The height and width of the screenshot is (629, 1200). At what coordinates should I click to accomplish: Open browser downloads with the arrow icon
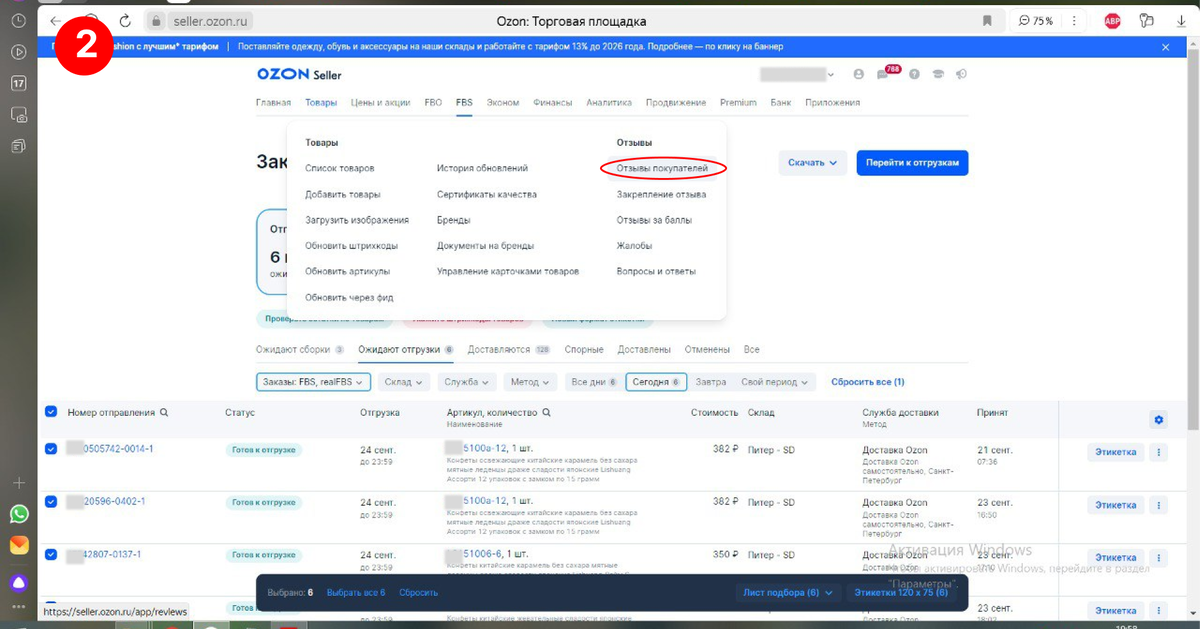[1181, 21]
